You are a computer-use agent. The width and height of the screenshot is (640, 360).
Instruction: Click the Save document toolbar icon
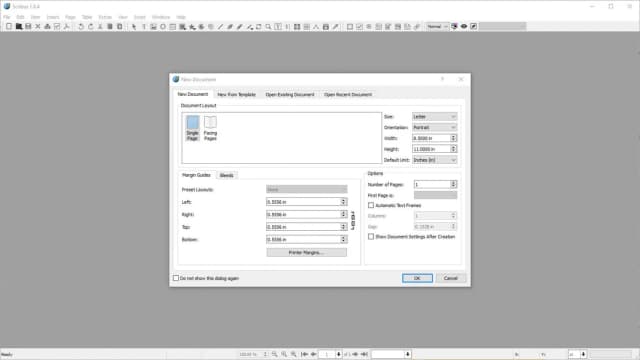pos(28,27)
